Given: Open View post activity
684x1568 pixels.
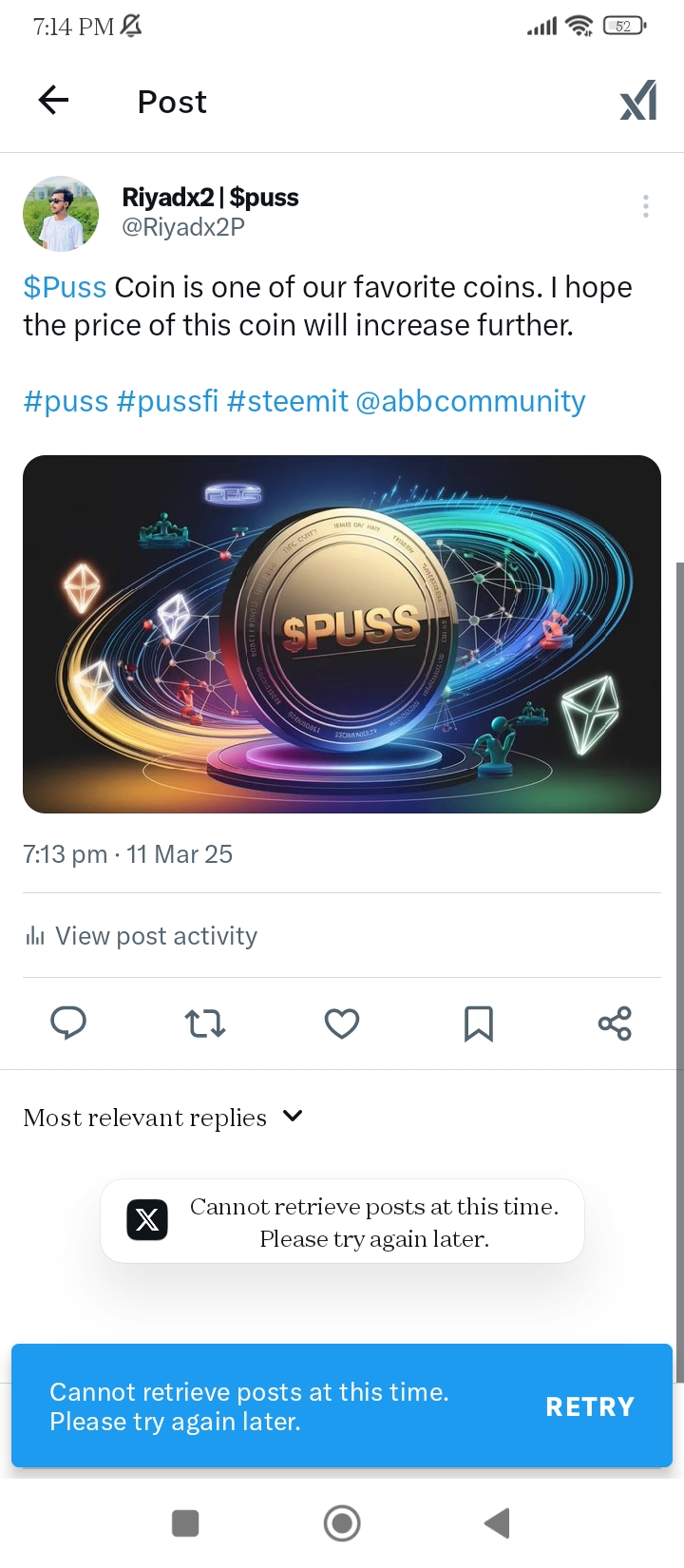Looking at the screenshot, I should 141,936.
